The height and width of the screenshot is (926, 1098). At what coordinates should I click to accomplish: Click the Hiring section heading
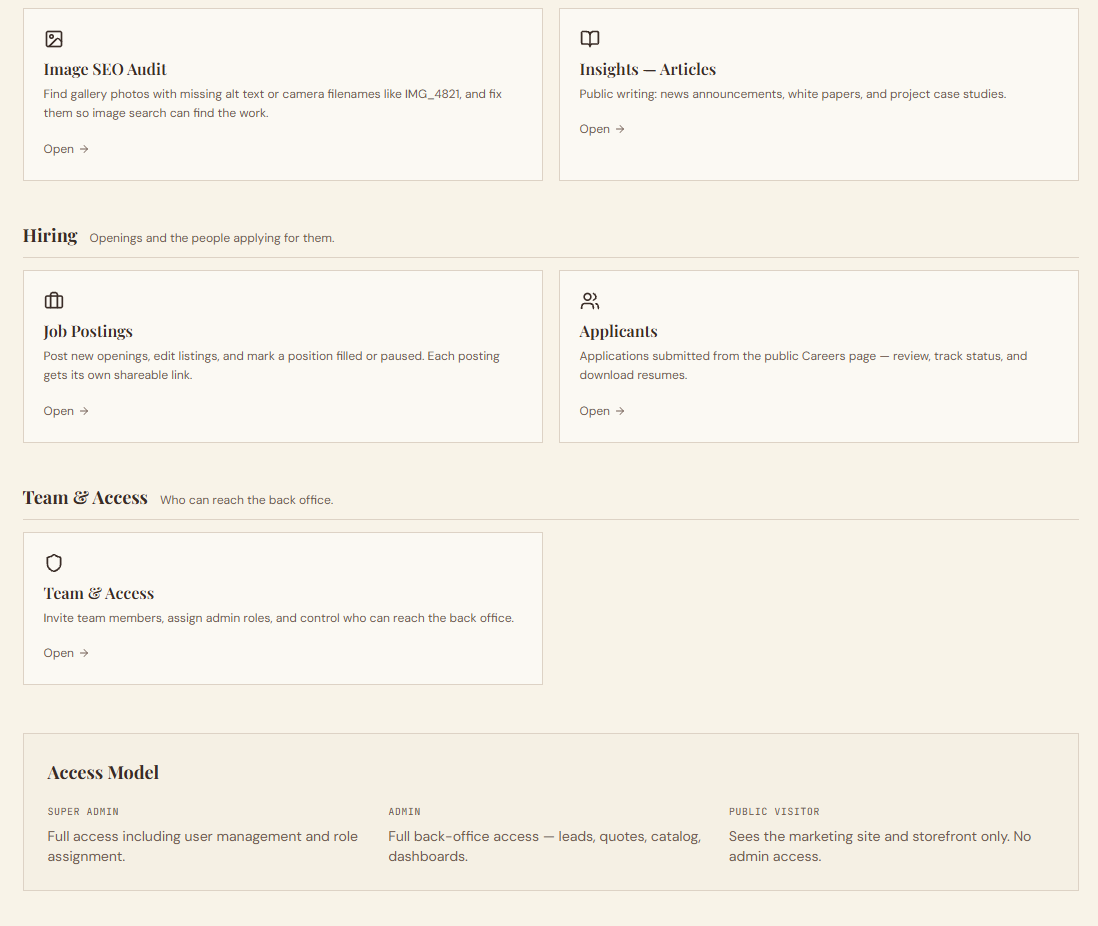point(50,236)
